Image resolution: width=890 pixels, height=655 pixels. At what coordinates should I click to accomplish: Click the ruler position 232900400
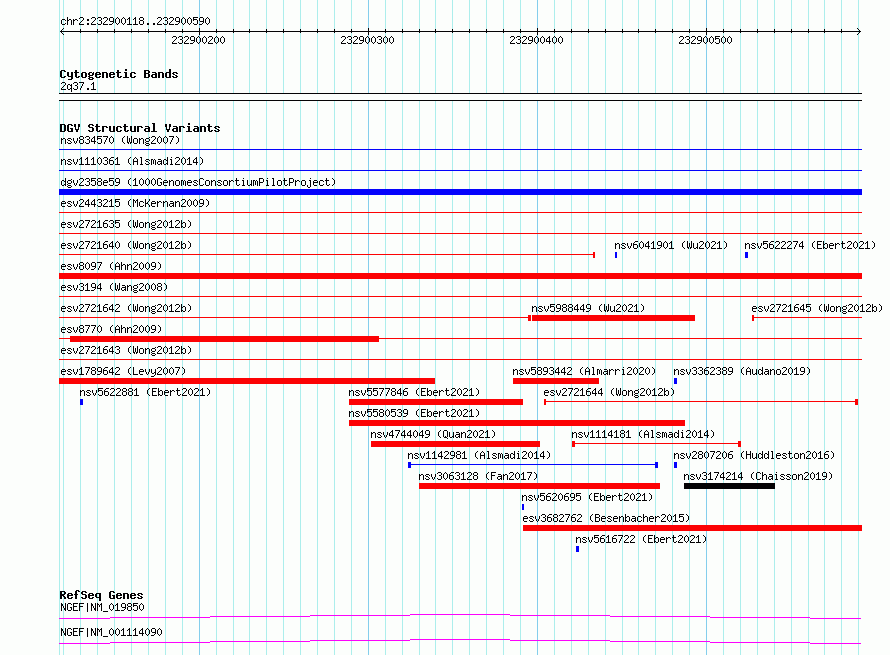coord(536,40)
